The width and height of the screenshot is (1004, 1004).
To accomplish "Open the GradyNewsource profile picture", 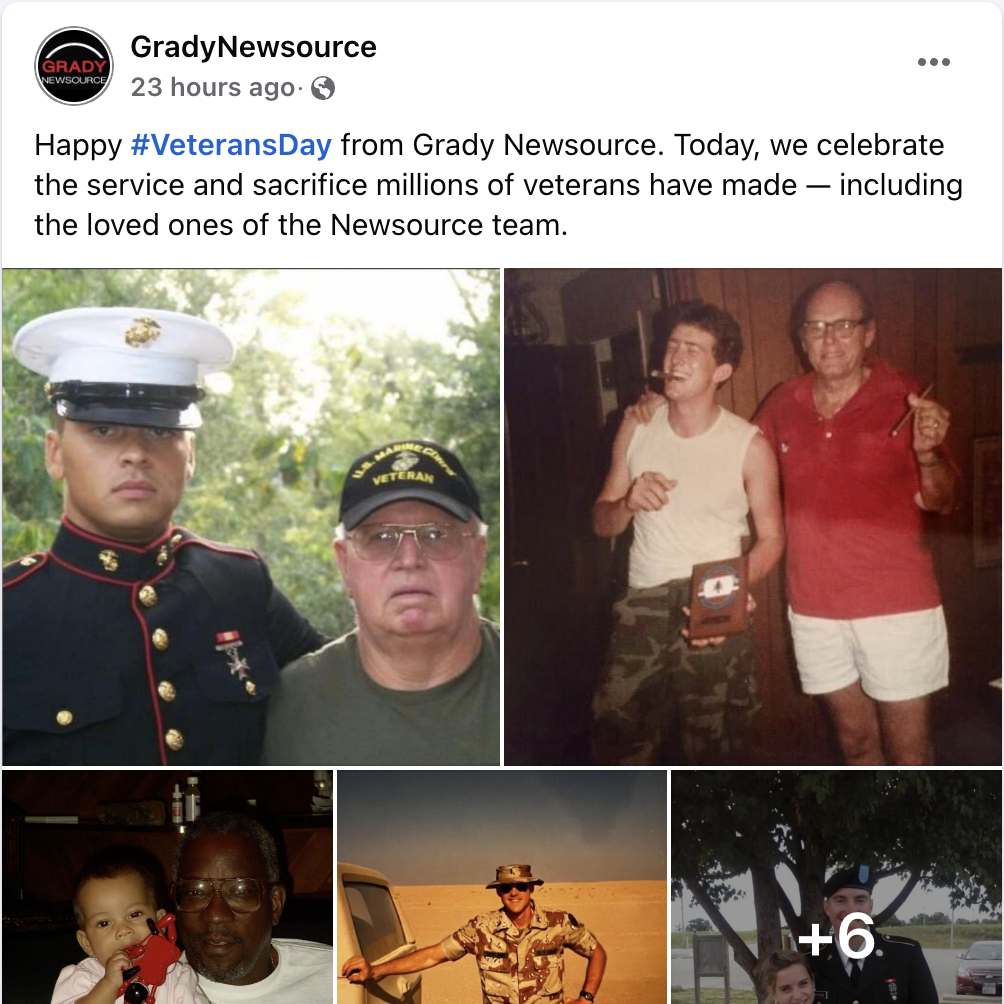I will click(74, 66).
